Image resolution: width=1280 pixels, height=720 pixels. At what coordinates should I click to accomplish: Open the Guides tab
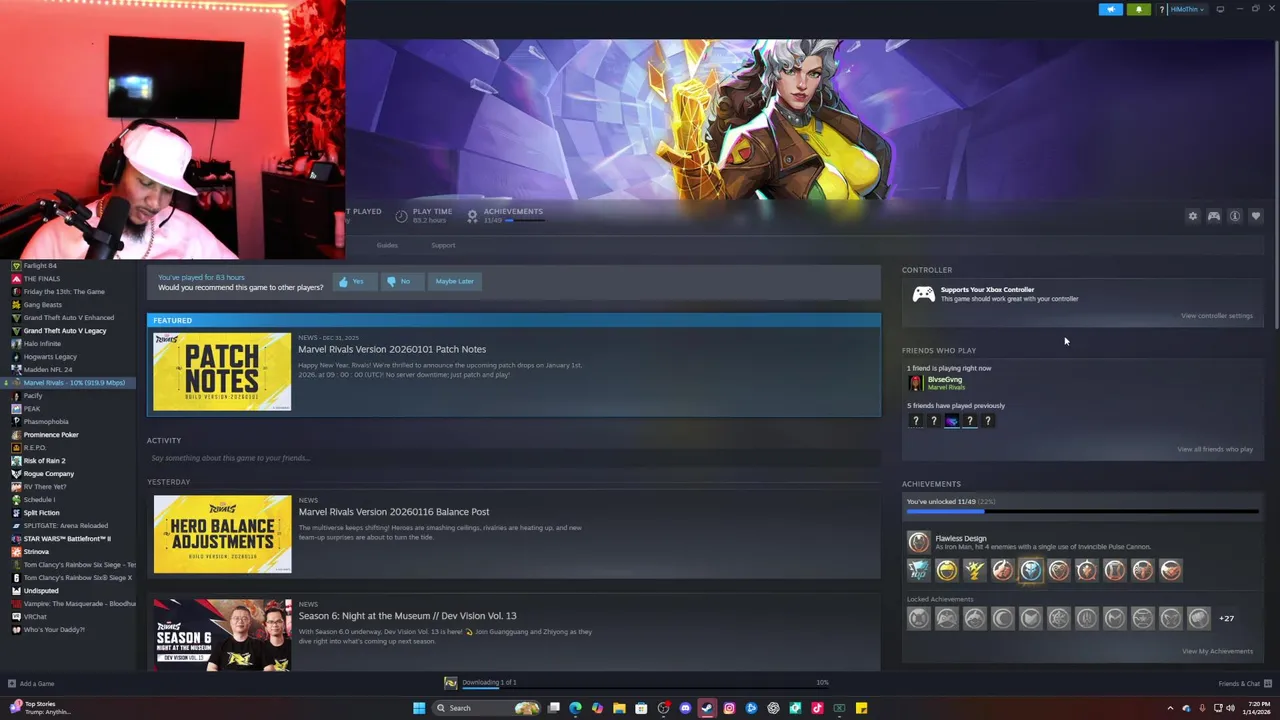click(387, 245)
